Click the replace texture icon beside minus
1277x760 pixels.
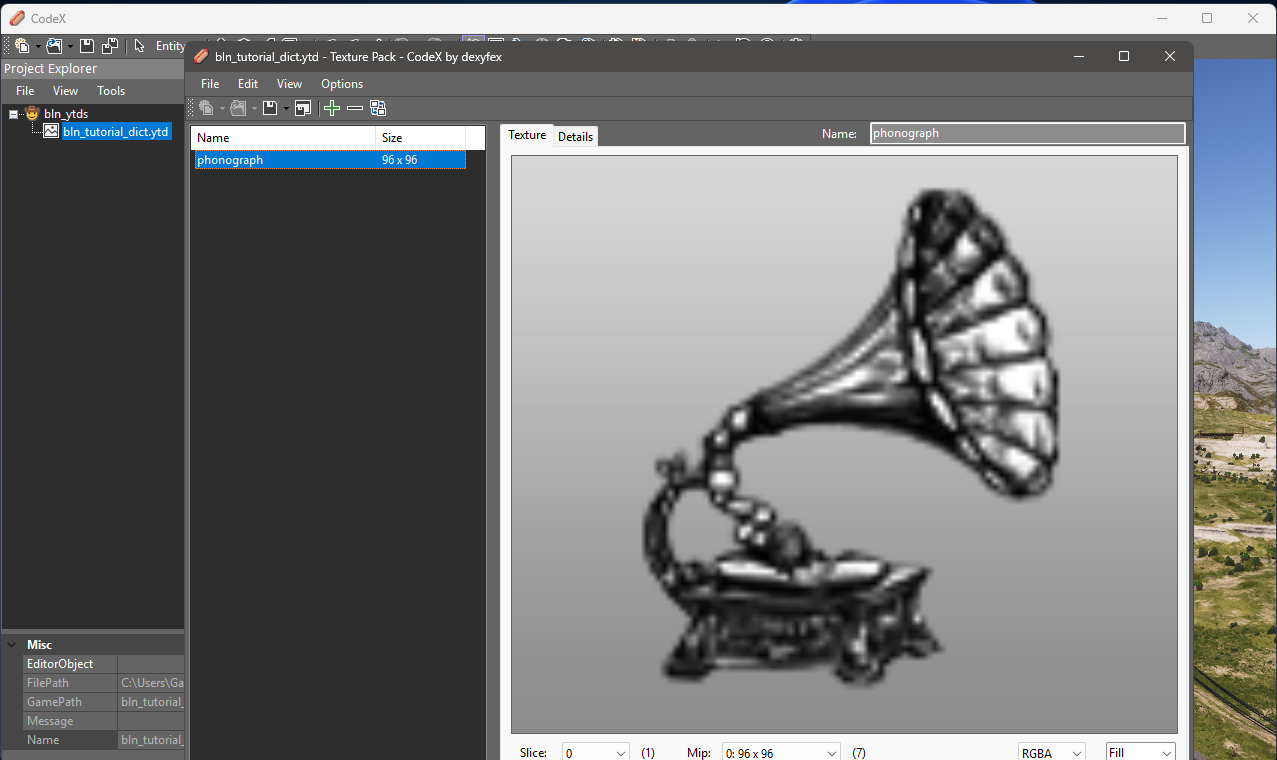[x=378, y=108]
